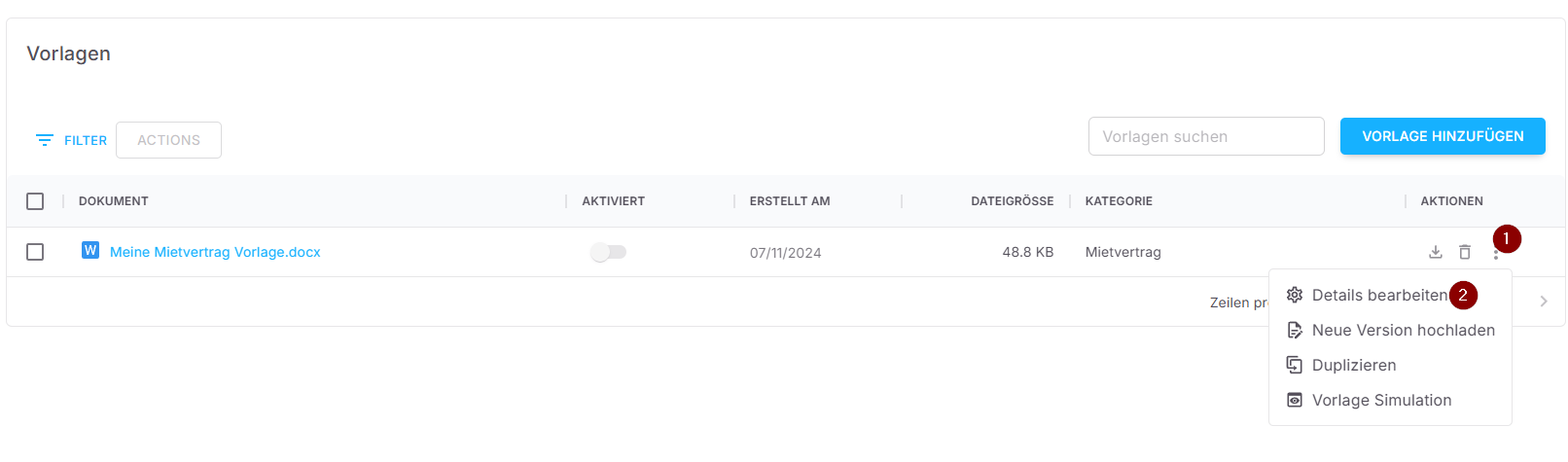Screen dimensions: 1568x462
Task: Toggle the Aktiviert switch for Mietvertrag template
Action: pyautogui.click(x=608, y=252)
